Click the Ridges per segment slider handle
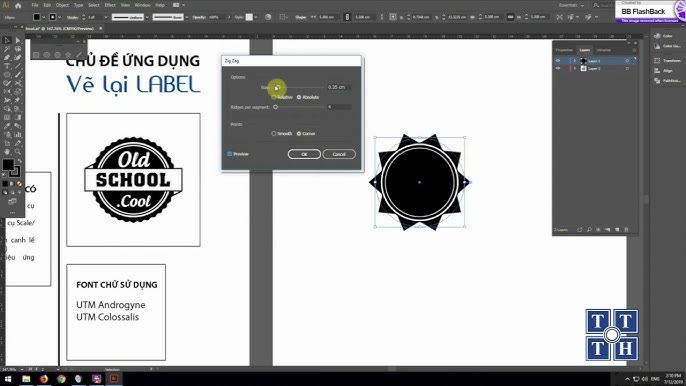The height and width of the screenshot is (386, 686). pyautogui.click(x=276, y=107)
